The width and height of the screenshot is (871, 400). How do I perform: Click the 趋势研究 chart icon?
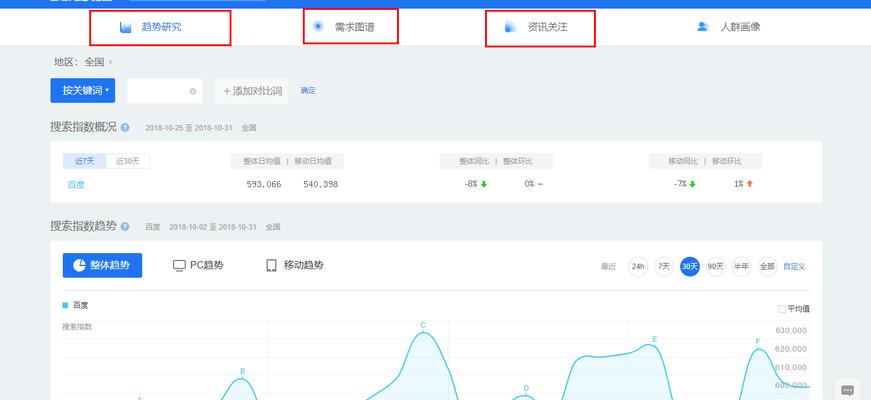126,27
